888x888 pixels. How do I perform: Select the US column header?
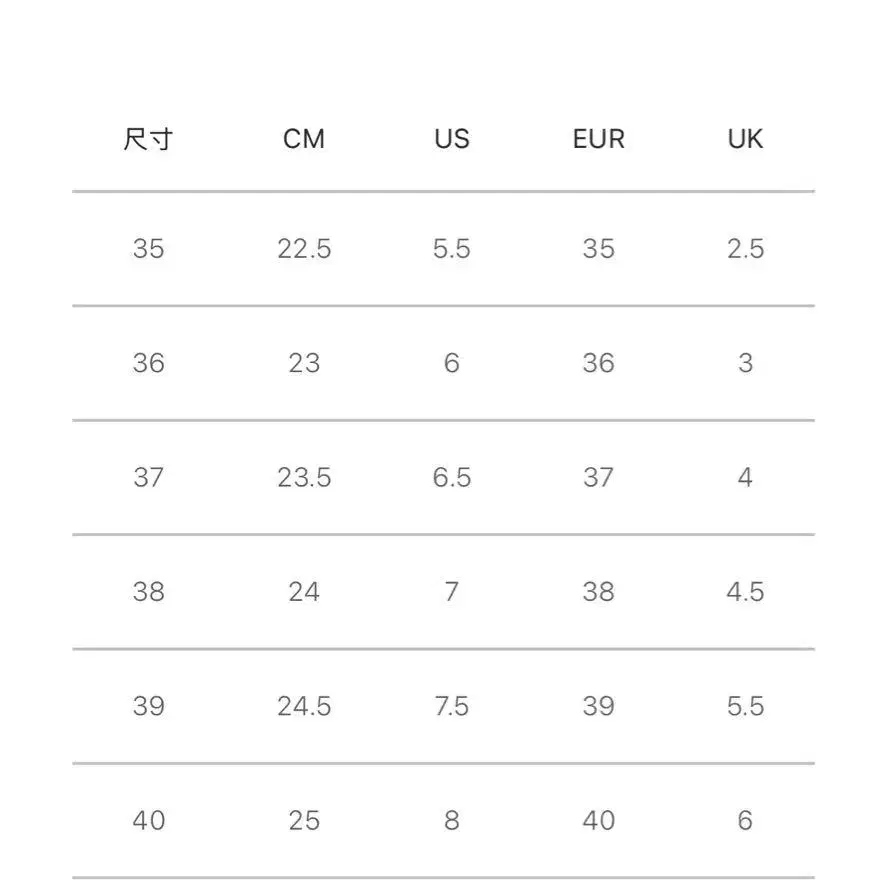pyautogui.click(x=451, y=139)
